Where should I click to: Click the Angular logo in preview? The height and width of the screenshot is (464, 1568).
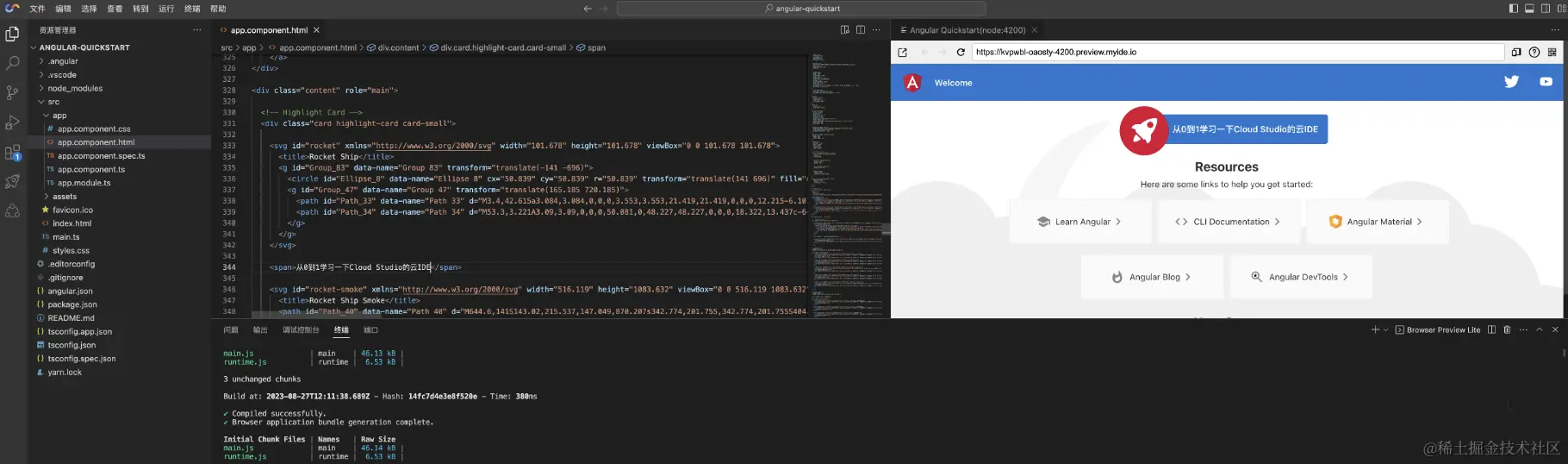(x=912, y=82)
